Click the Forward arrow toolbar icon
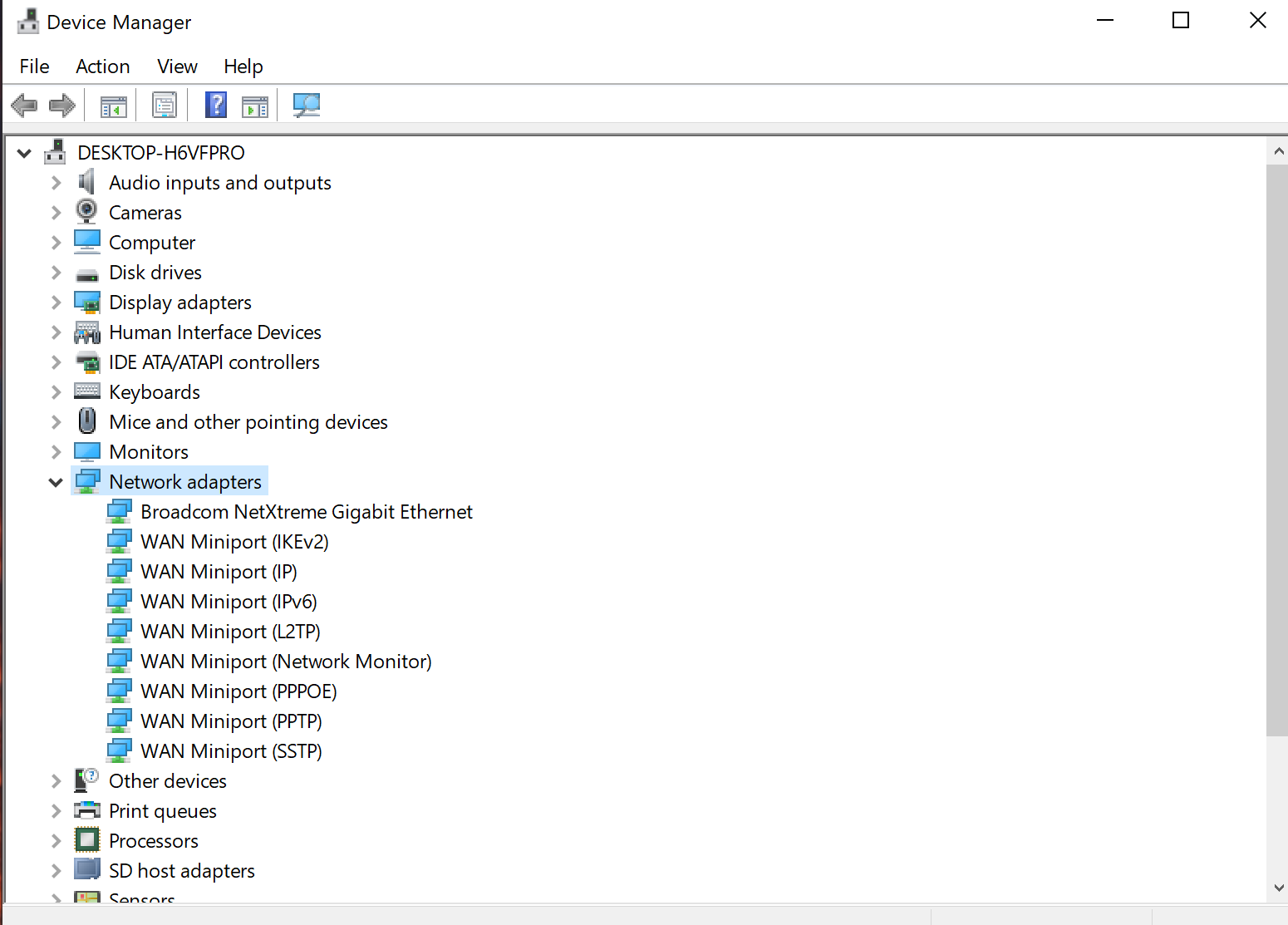1288x925 pixels. 62,106
